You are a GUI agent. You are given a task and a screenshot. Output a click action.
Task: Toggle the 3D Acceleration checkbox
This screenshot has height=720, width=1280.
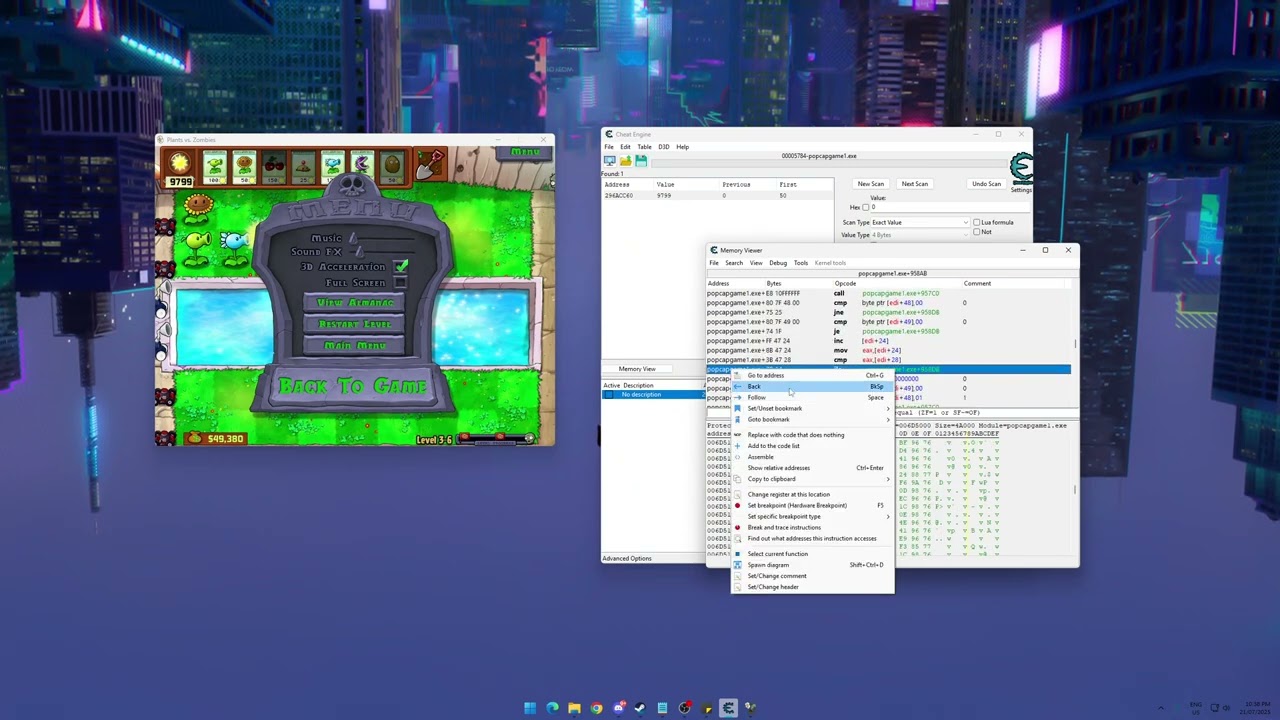point(401,266)
